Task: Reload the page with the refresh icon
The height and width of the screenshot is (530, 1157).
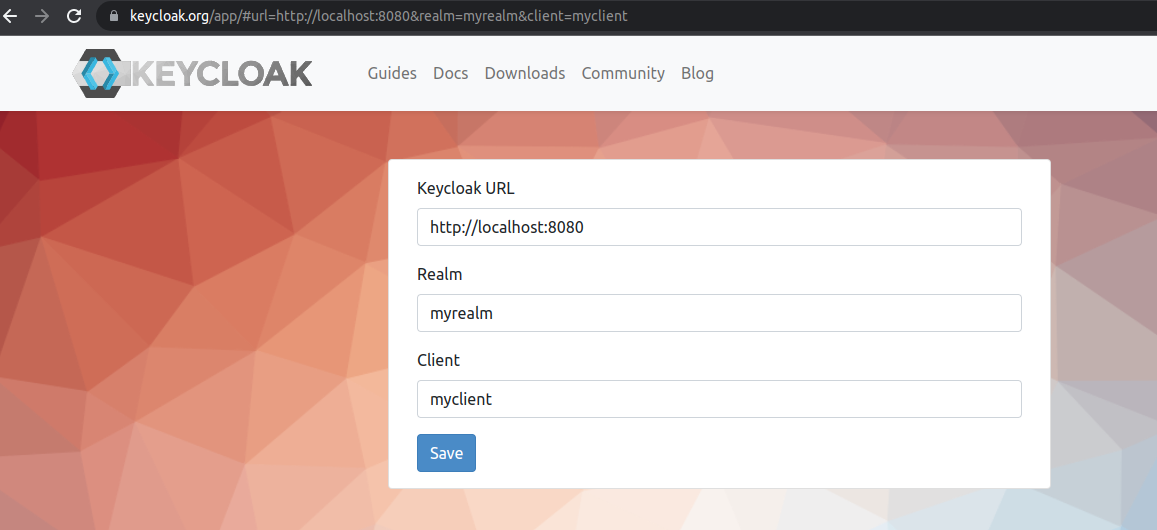Action: (74, 16)
